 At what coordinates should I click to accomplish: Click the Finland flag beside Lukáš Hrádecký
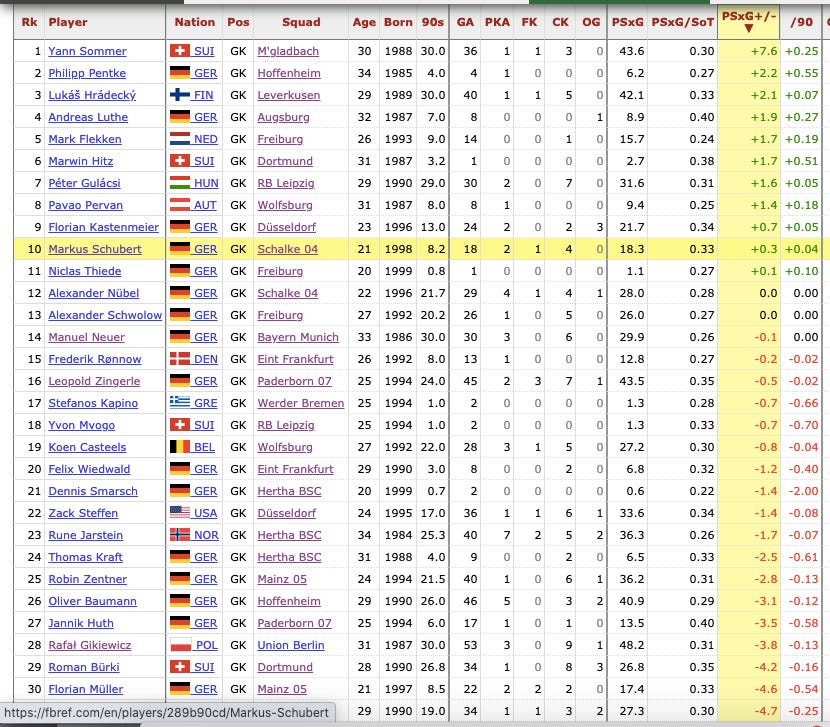click(x=180, y=95)
